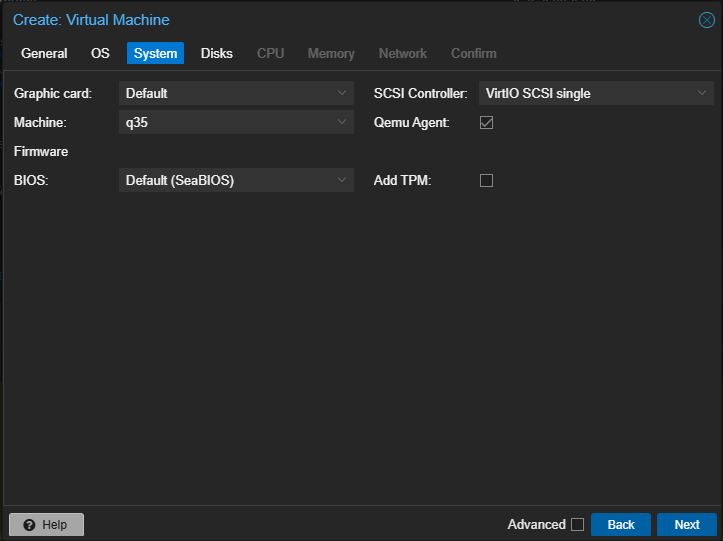The height and width of the screenshot is (541, 723).
Task: Enable the Add TPM checkbox
Action: click(487, 181)
